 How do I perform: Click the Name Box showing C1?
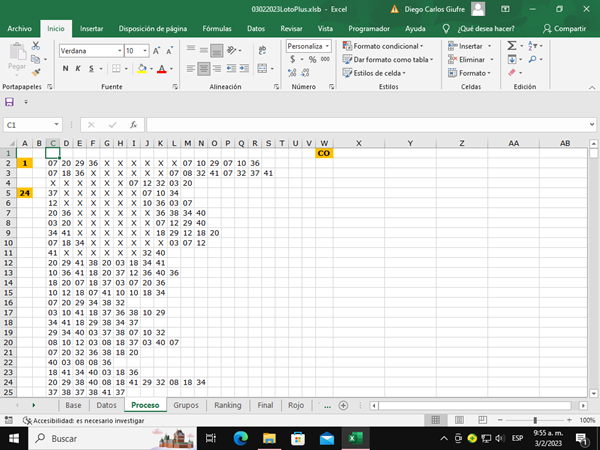[x=30, y=125]
